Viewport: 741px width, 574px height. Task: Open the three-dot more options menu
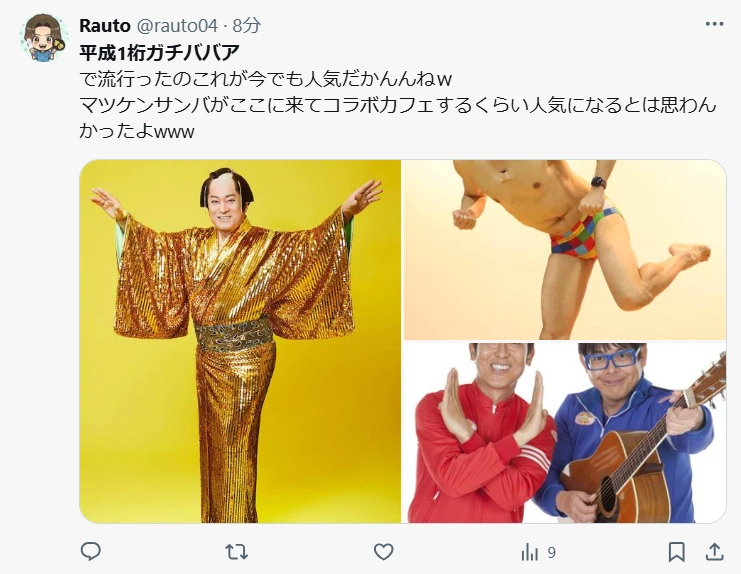click(714, 24)
